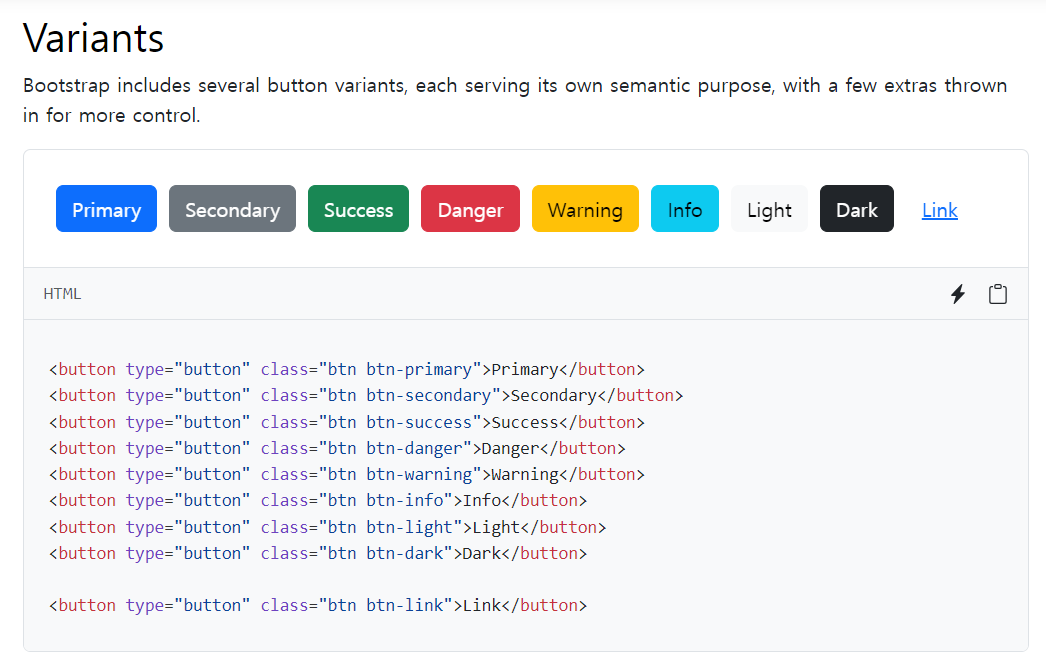Click the btn-primary code line
Image resolution: width=1046 pixels, height=670 pixels.
click(x=347, y=370)
